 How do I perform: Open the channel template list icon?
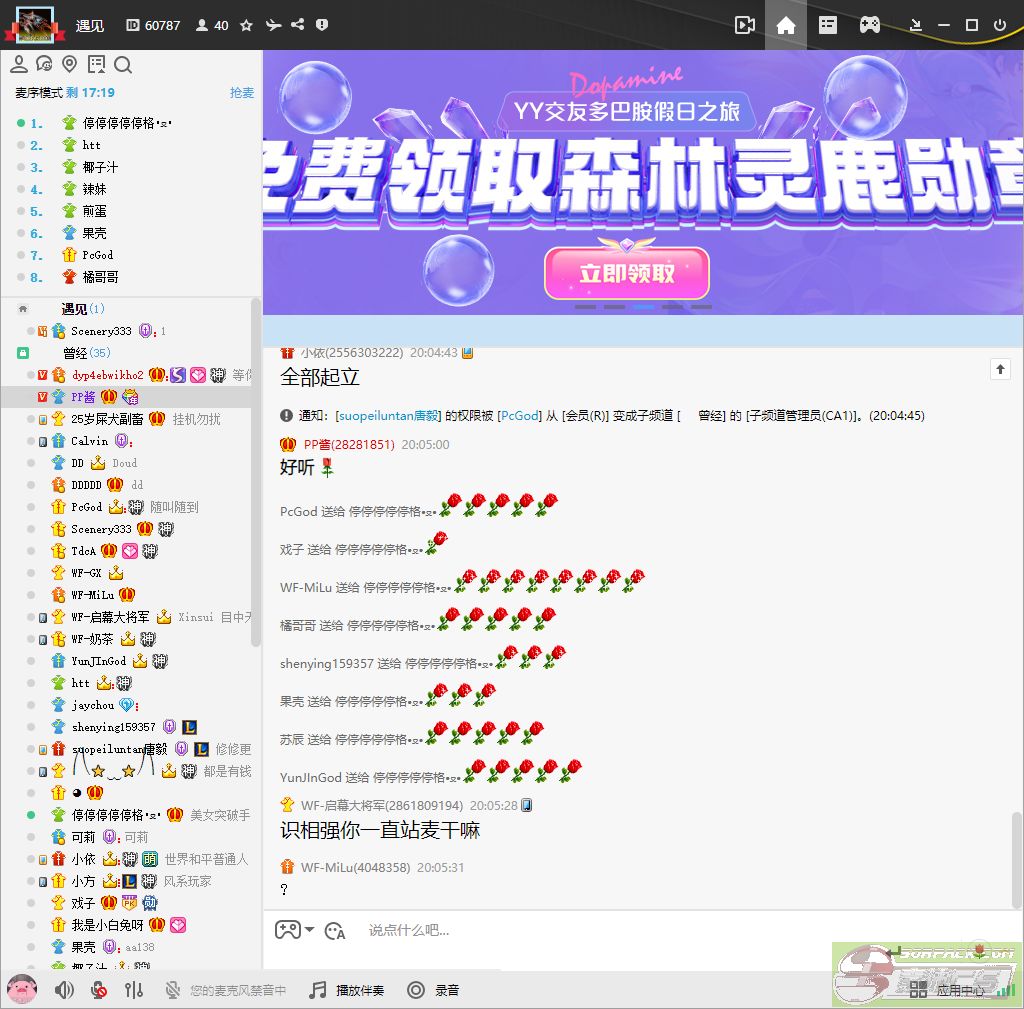(x=827, y=25)
